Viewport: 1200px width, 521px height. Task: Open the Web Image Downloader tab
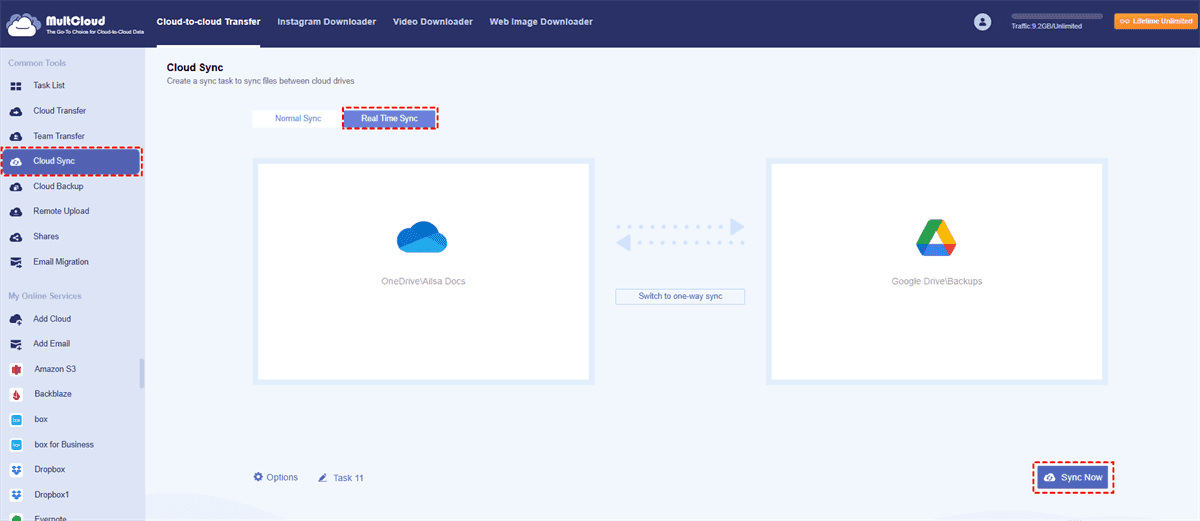coord(540,21)
